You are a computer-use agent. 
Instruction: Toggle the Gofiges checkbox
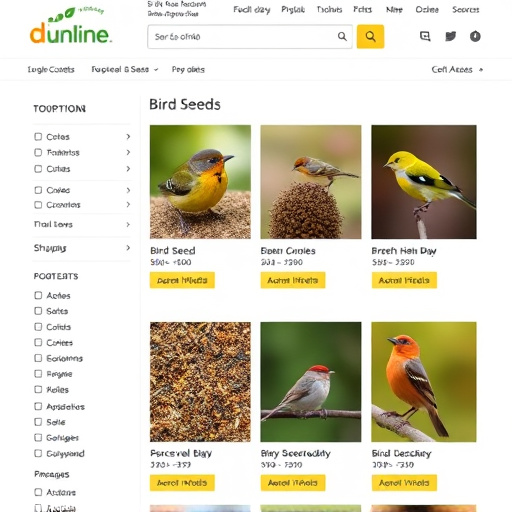tap(38, 437)
